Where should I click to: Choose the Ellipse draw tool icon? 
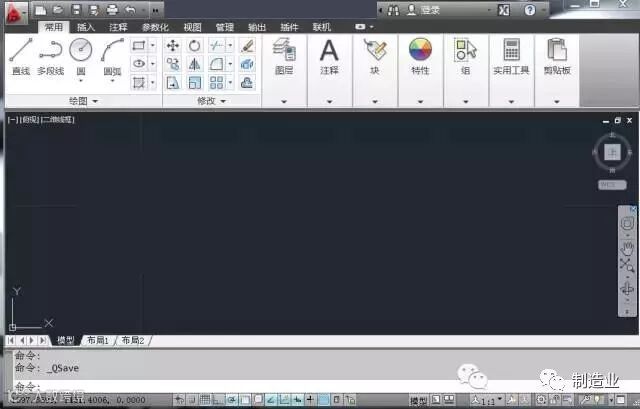pyautogui.click(x=139, y=64)
